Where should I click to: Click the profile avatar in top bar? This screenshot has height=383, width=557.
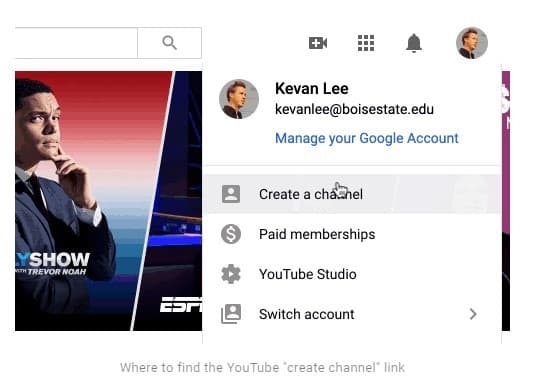point(472,43)
